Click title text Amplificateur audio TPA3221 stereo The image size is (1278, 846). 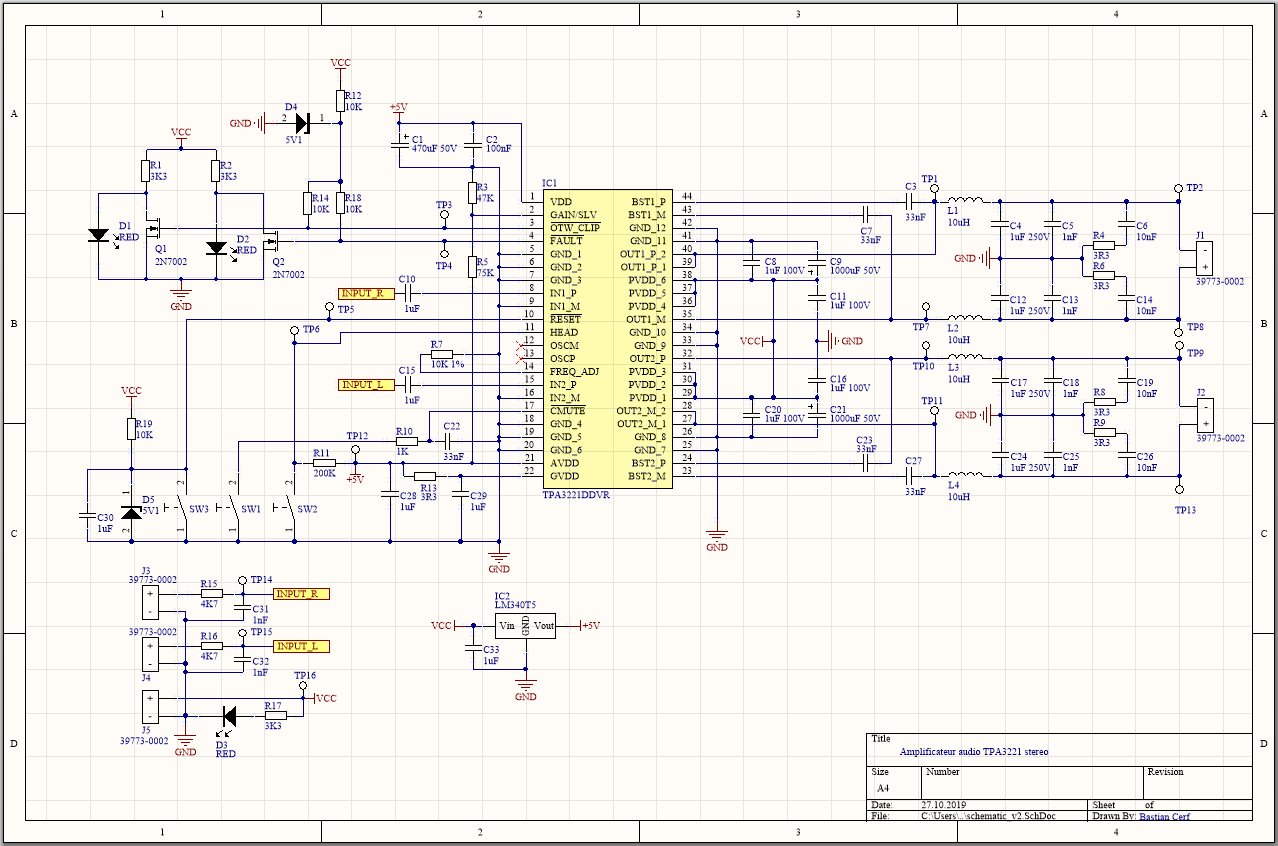coord(974,752)
